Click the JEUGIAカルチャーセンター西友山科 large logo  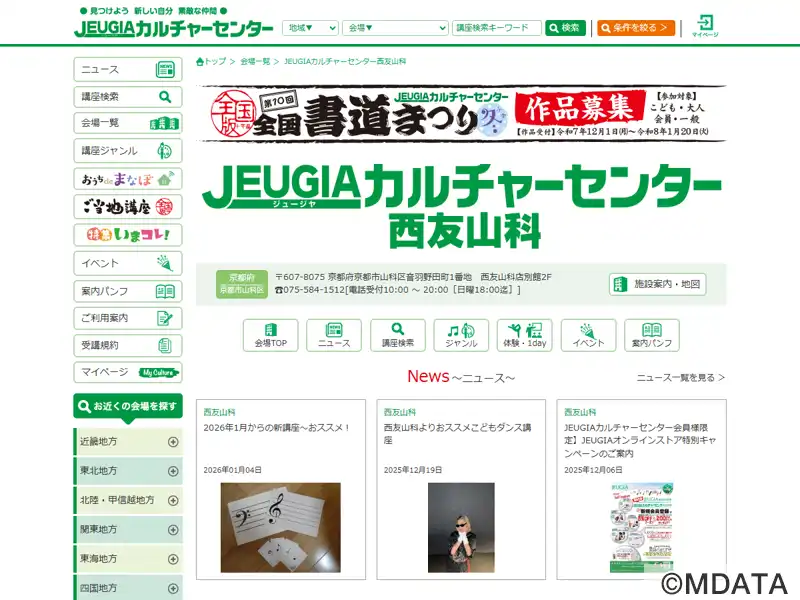click(462, 206)
